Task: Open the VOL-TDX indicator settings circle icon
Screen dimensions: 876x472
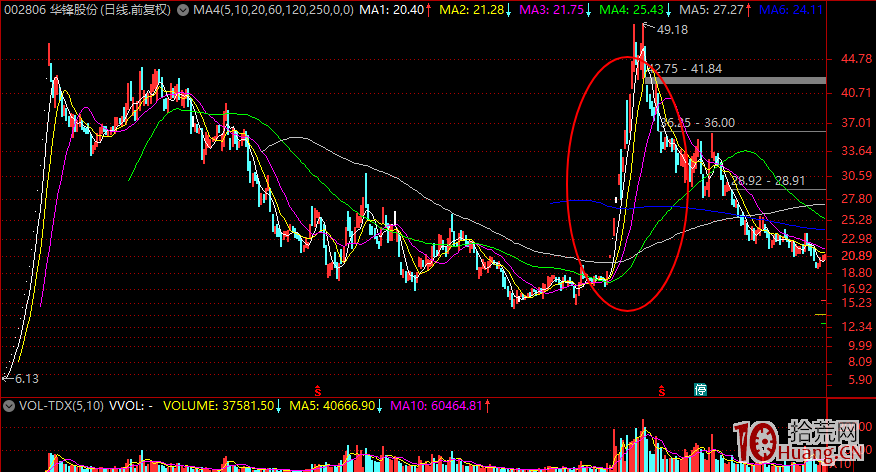Action: tap(8, 406)
